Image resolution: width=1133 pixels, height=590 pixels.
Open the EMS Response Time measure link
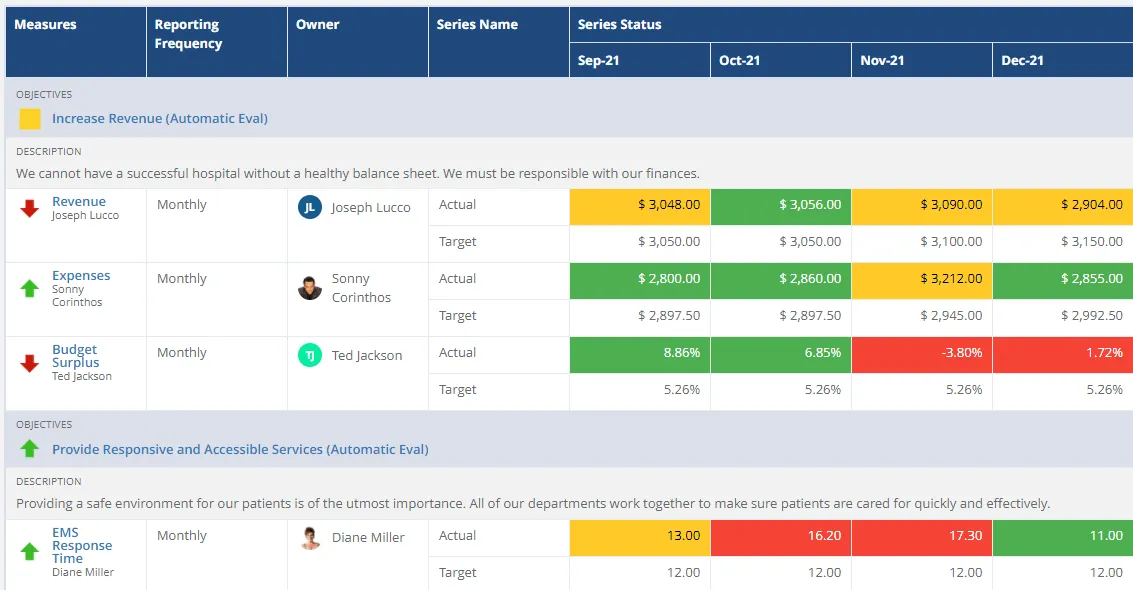82,545
